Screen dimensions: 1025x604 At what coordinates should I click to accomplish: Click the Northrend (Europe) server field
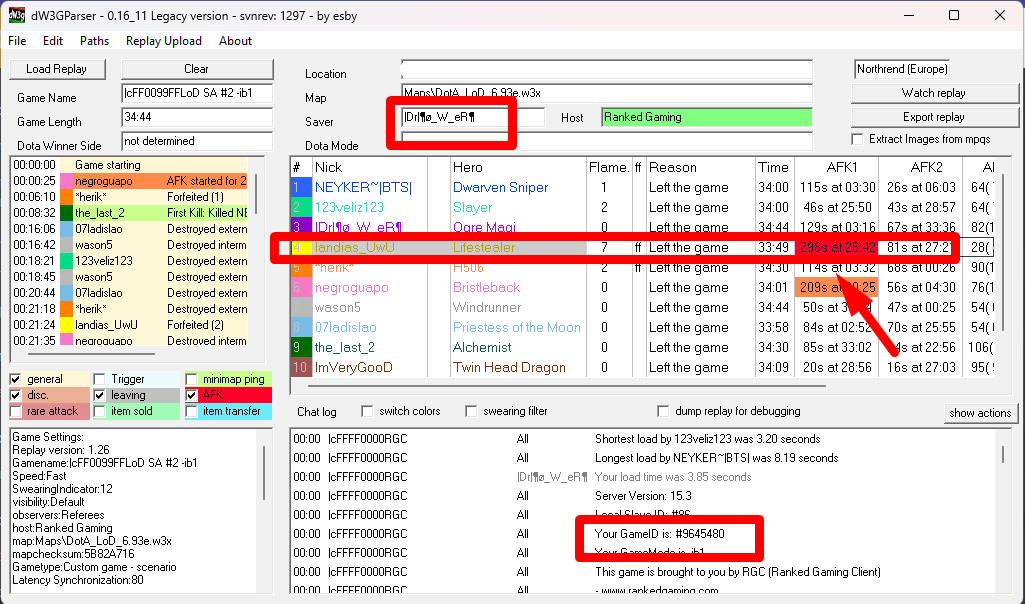point(902,69)
